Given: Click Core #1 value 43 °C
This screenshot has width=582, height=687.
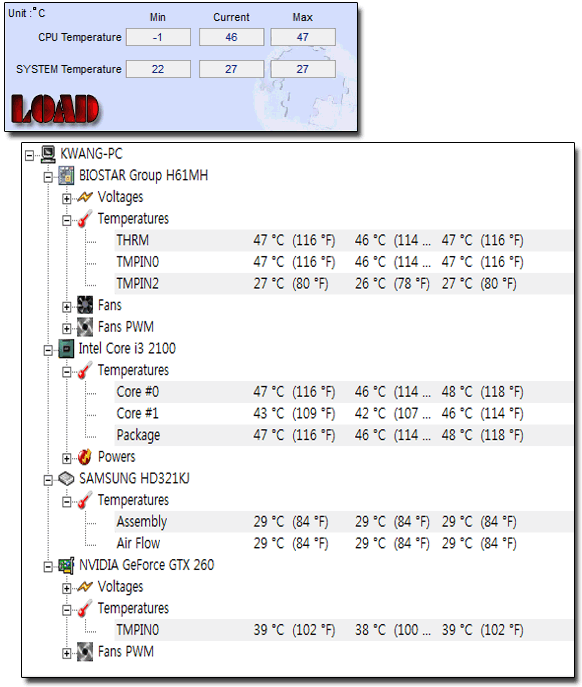Looking at the screenshot, I should (x=269, y=414).
